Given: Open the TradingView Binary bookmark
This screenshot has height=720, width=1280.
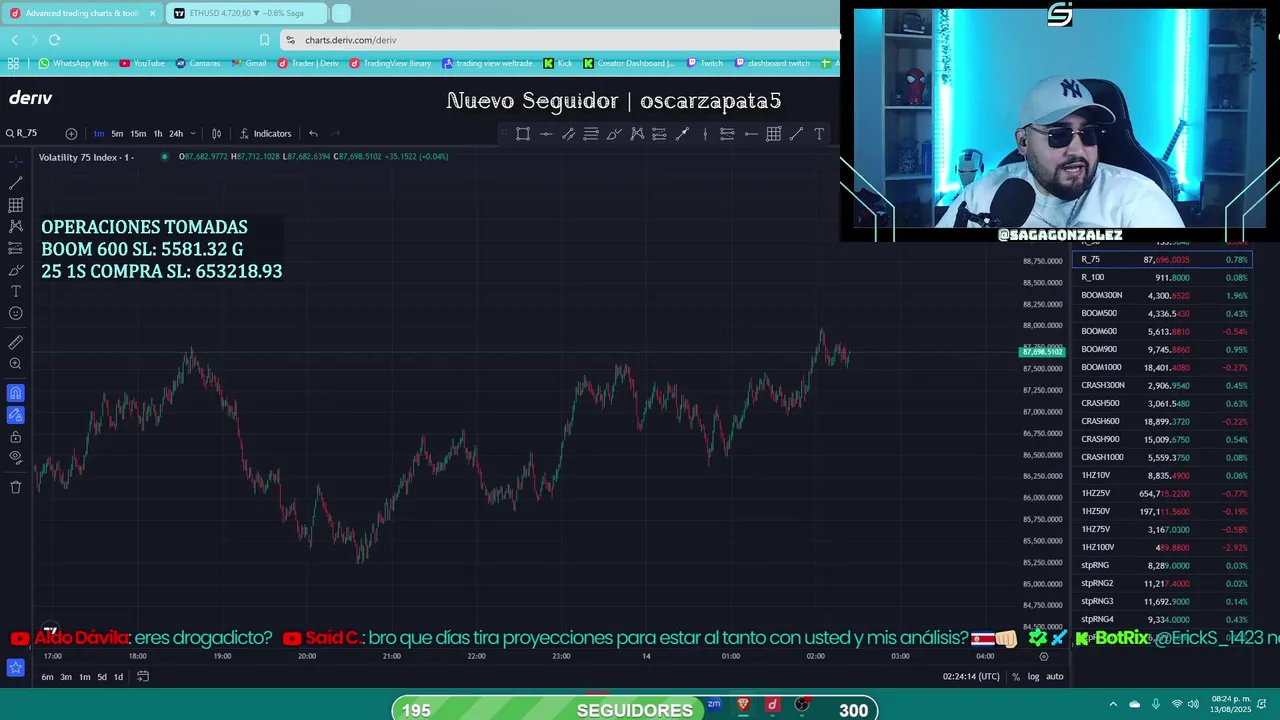Looking at the screenshot, I should point(391,63).
